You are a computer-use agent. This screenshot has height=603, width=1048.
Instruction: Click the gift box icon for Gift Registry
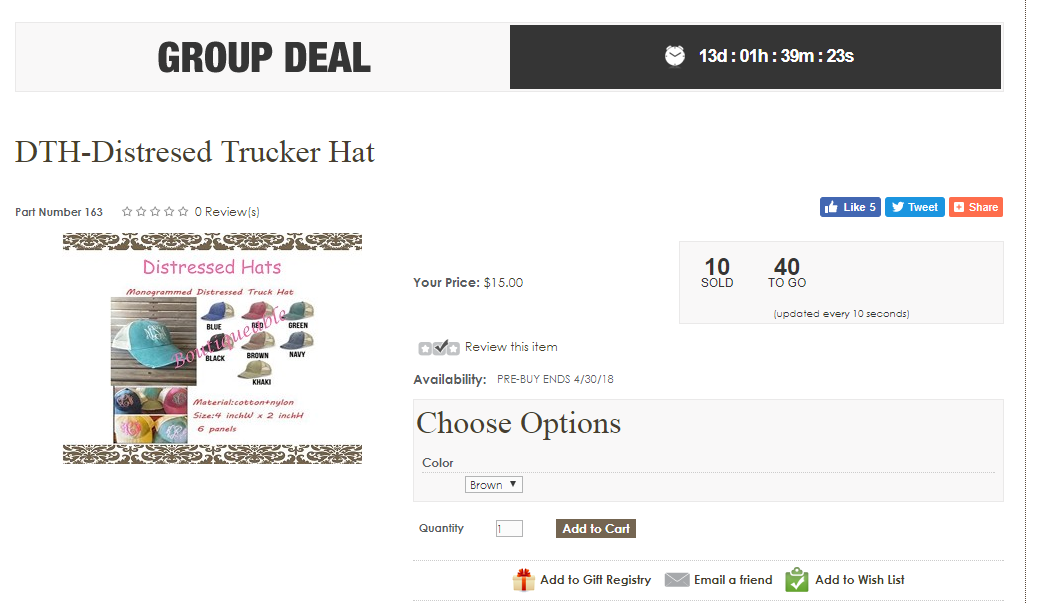(x=524, y=580)
